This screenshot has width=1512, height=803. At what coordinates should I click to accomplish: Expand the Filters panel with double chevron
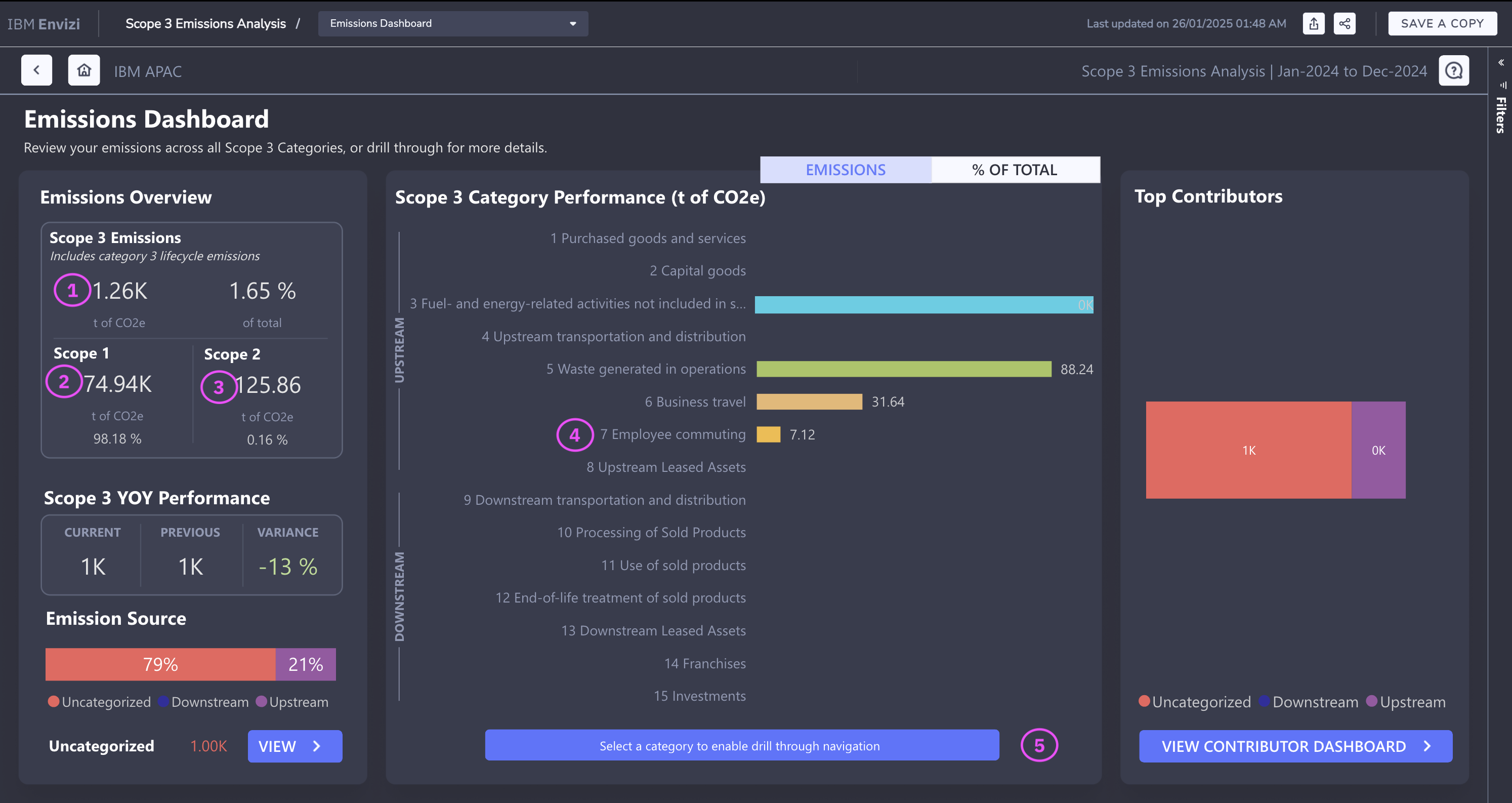coord(1501,62)
